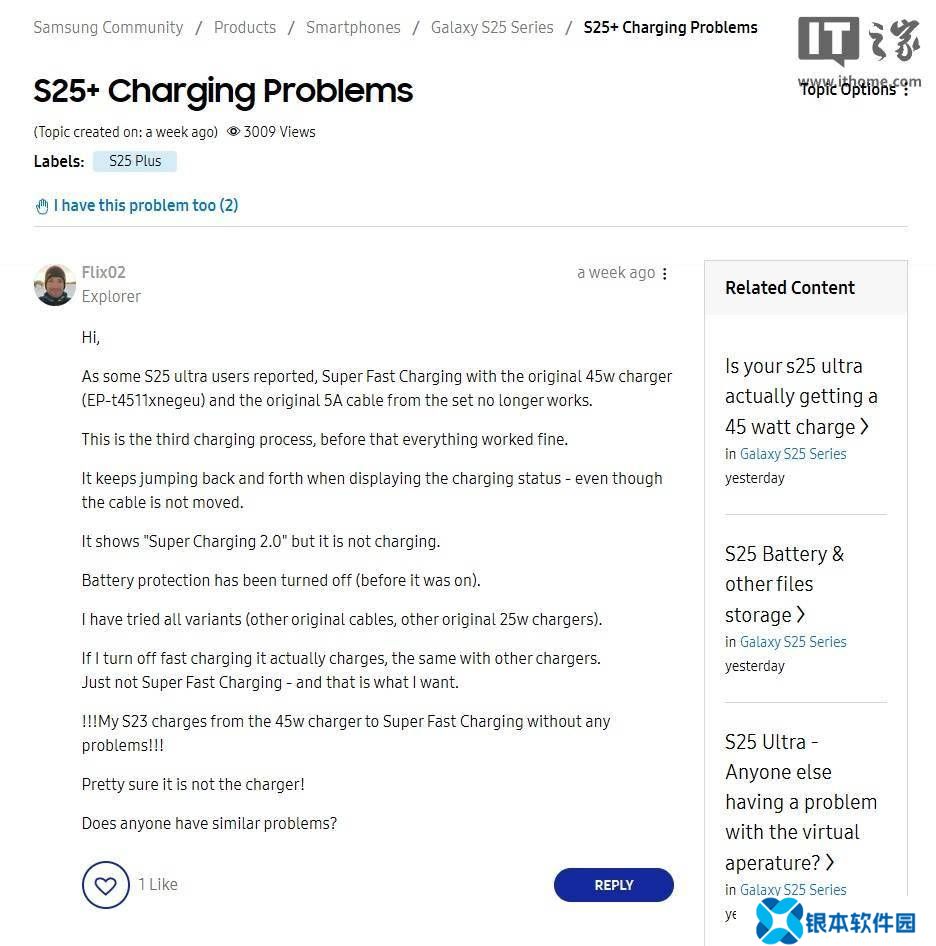
Task: Click "I have this problem too" link
Action: 145,205
